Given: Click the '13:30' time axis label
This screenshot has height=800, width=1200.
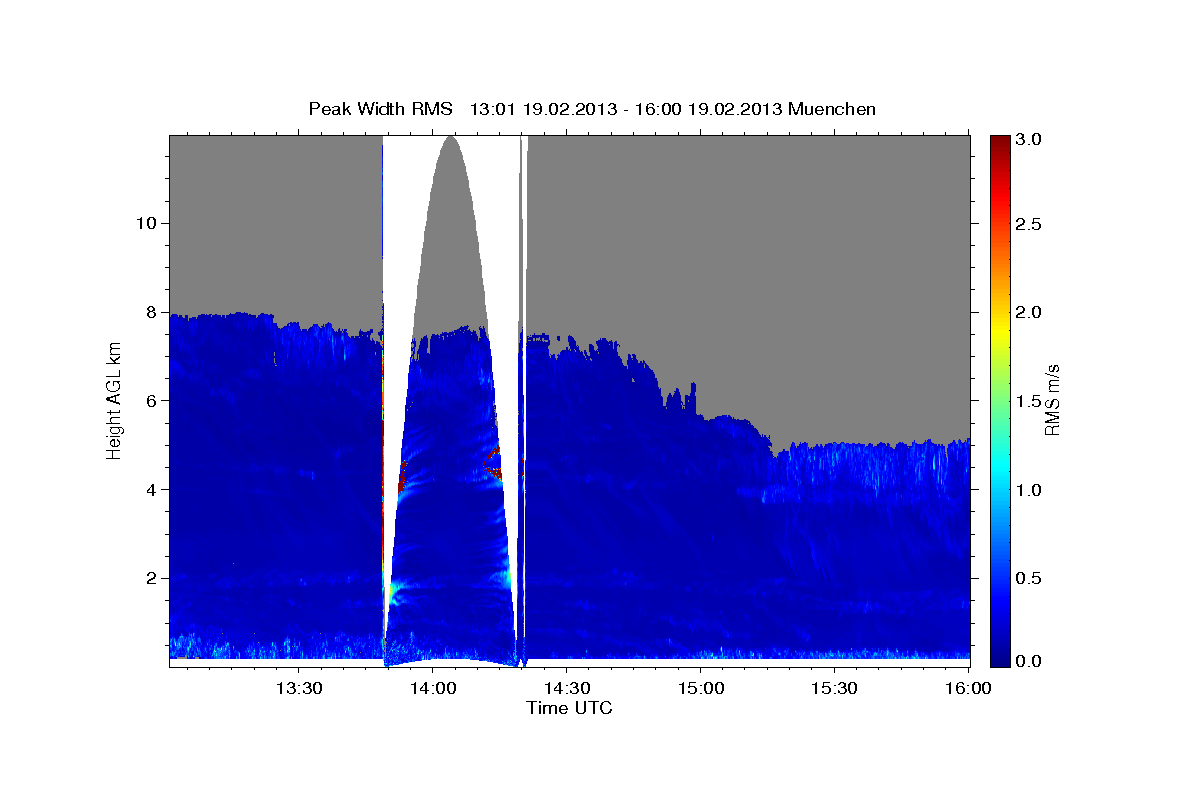Looking at the screenshot, I should tap(299, 688).
